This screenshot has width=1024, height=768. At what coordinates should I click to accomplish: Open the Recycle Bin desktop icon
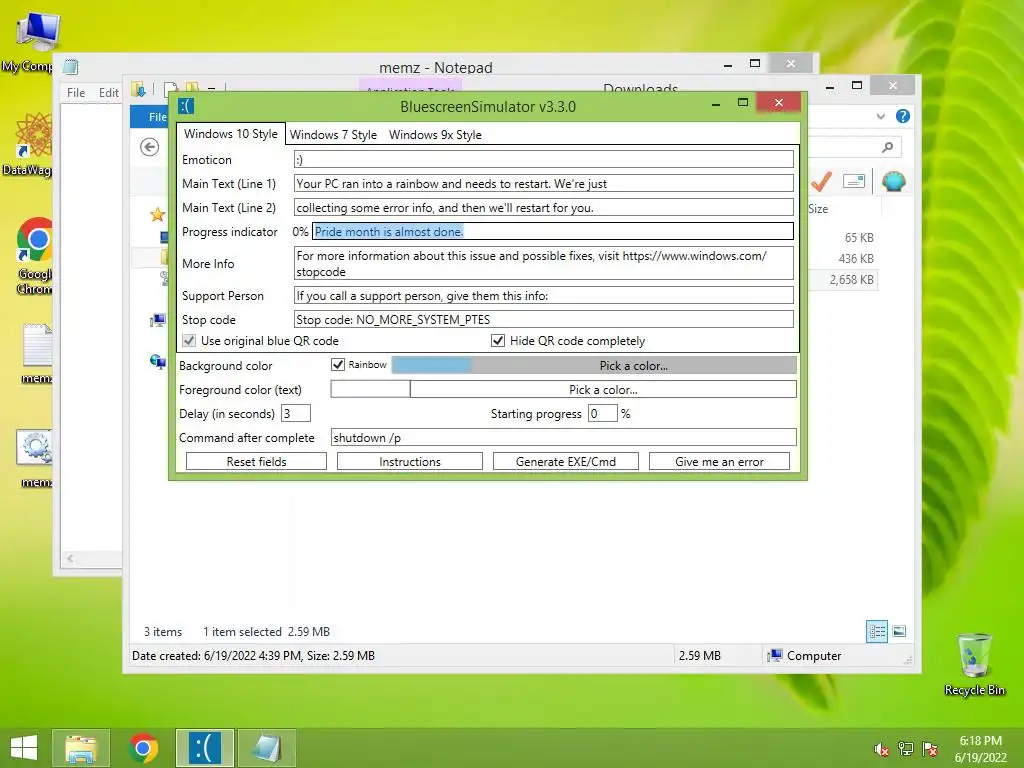pos(974,664)
